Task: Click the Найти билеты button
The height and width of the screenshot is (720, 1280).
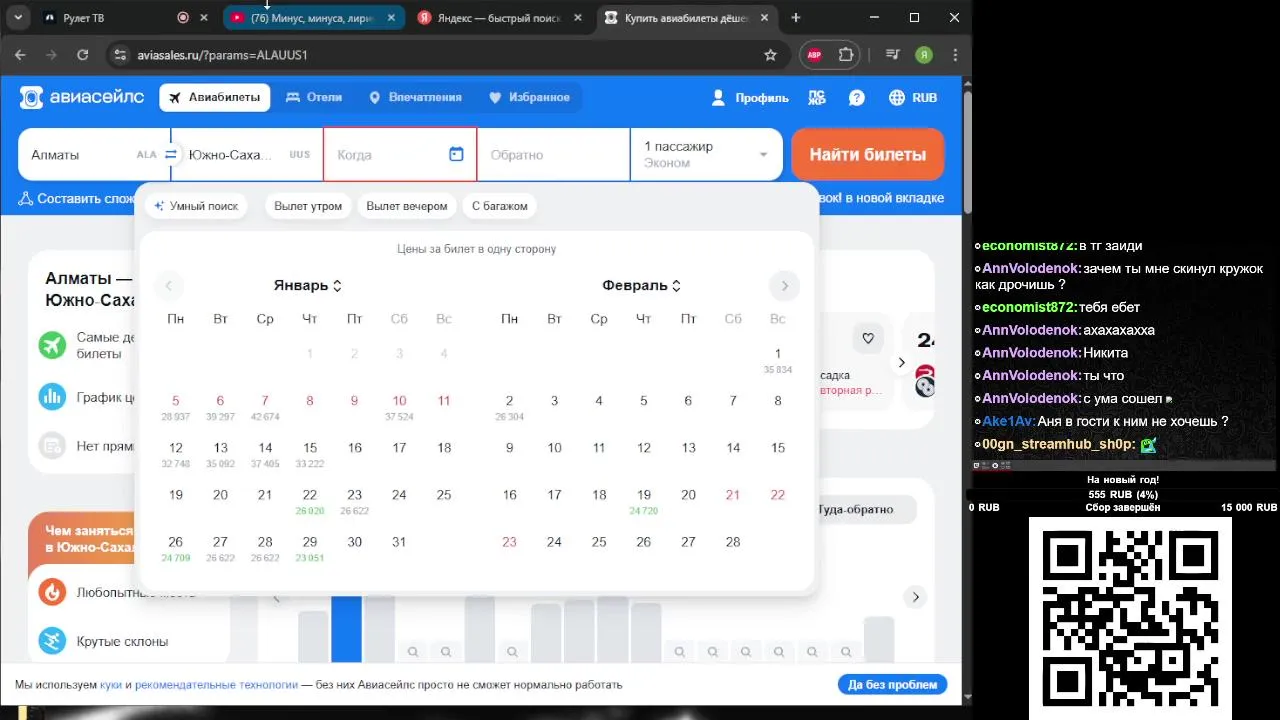Action: (867, 154)
